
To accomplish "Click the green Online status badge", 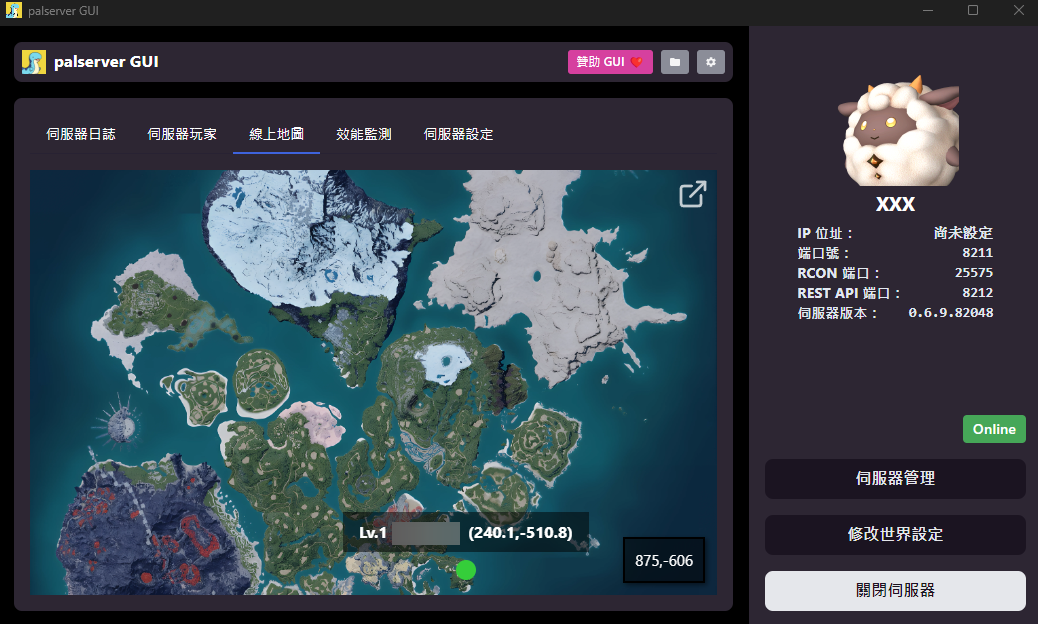I will pyautogui.click(x=994, y=429).
